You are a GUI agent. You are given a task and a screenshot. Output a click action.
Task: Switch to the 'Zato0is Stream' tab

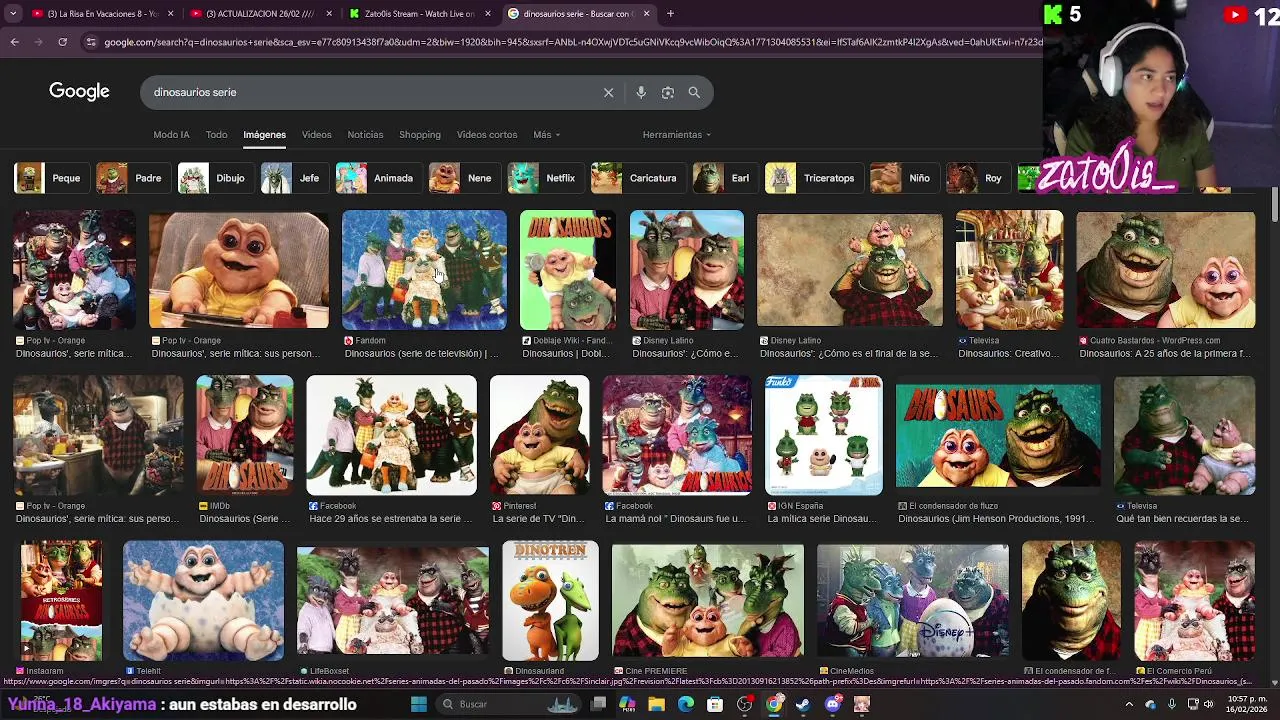pyautogui.click(x=420, y=14)
